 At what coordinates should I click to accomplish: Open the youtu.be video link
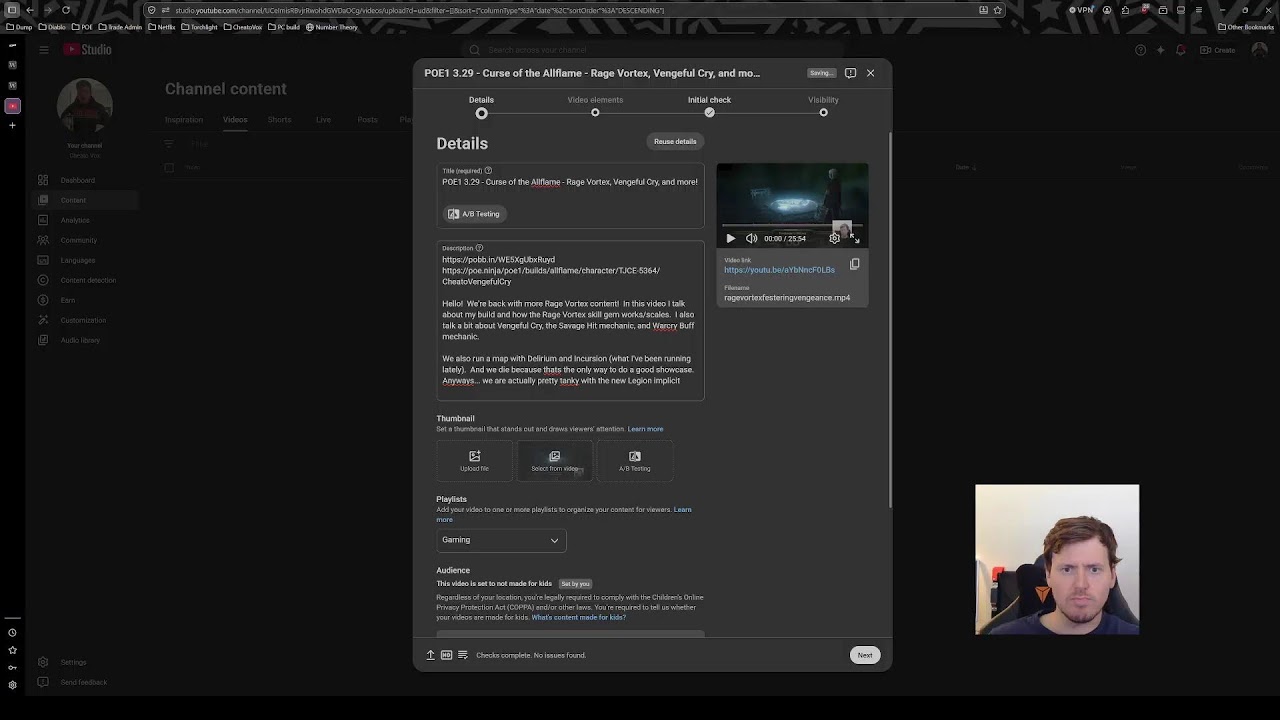[779, 270]
